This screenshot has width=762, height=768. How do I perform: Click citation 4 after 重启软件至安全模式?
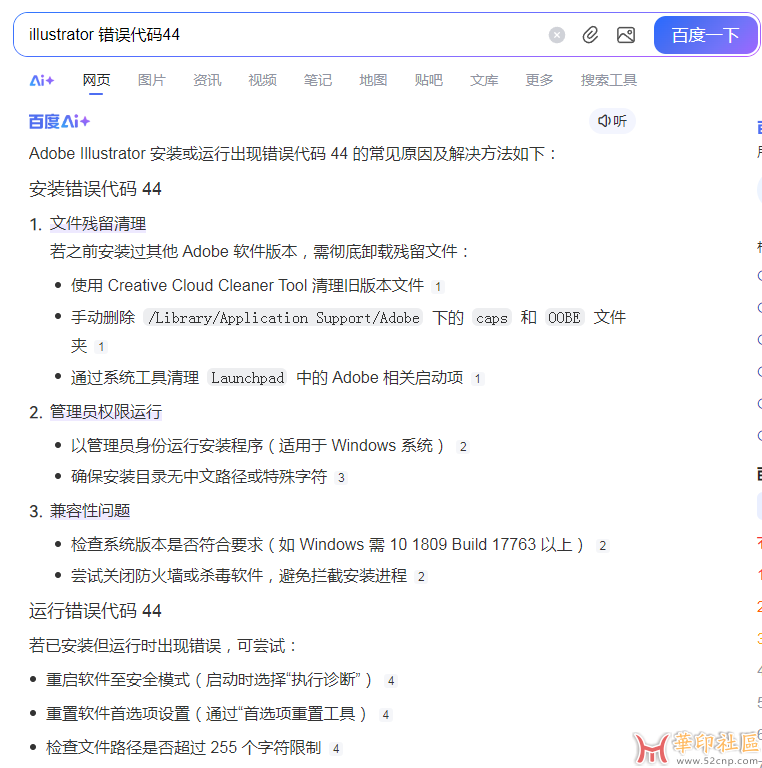point(391,681)
